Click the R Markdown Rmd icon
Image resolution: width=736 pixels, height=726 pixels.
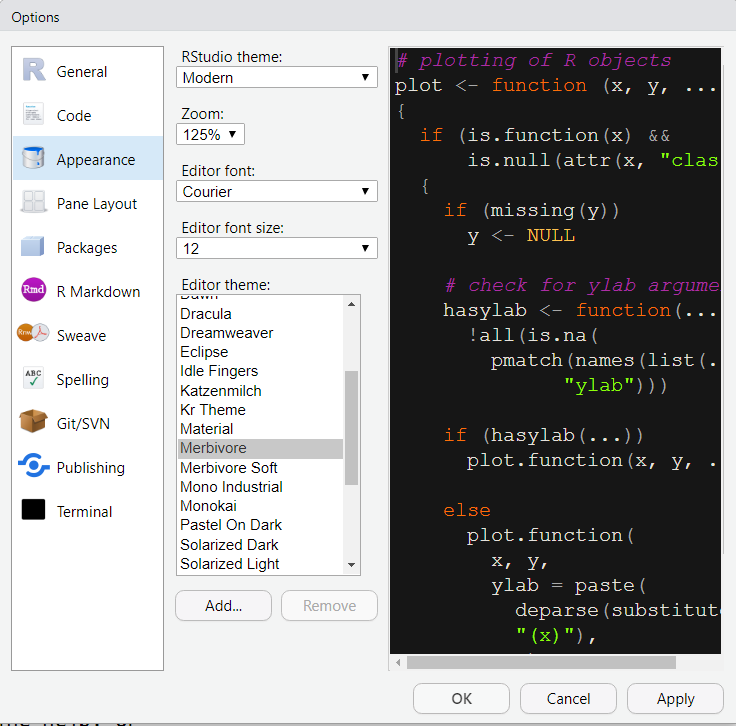[34, 291]
